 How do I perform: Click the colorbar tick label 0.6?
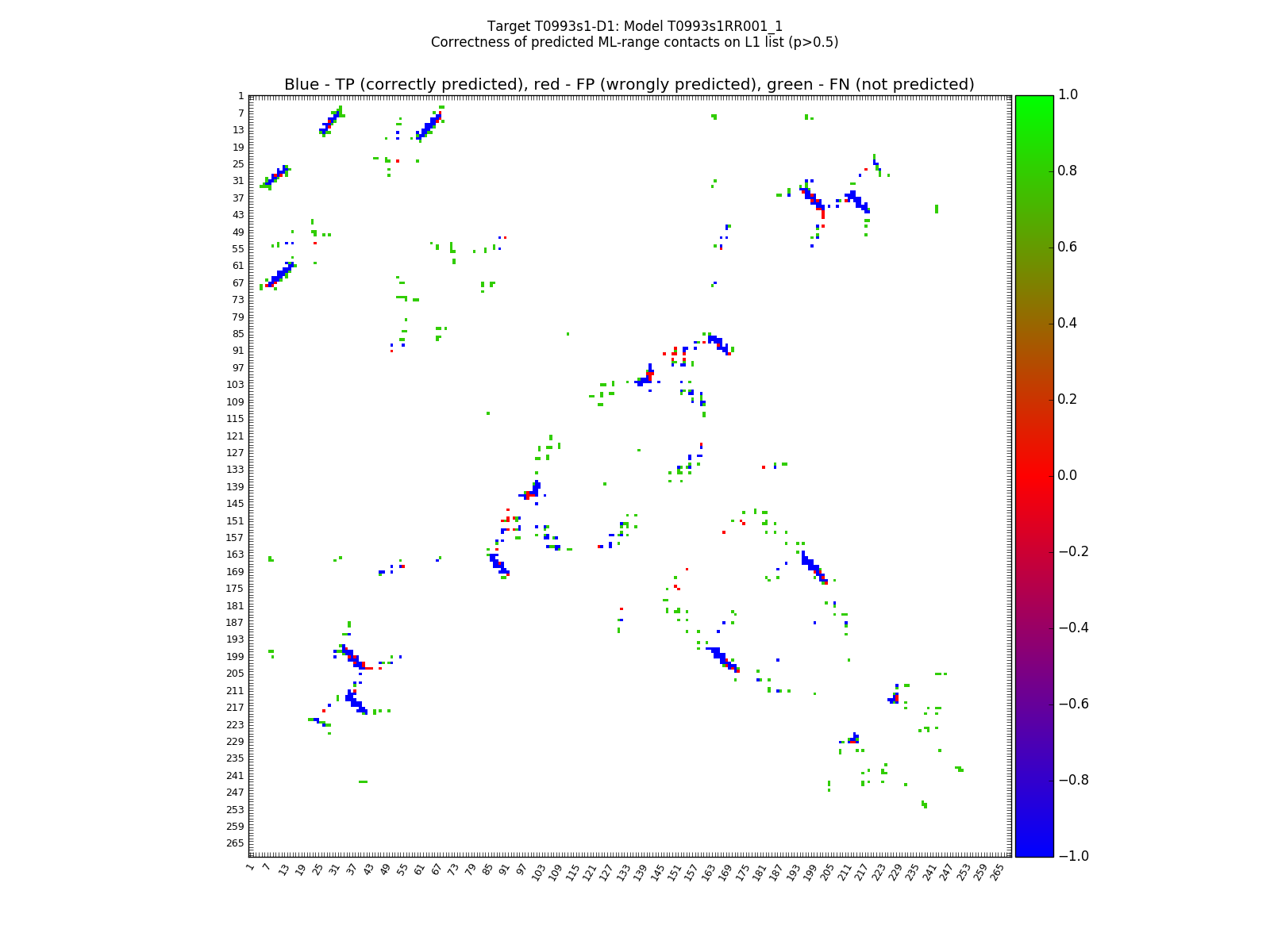point(1069,247)
